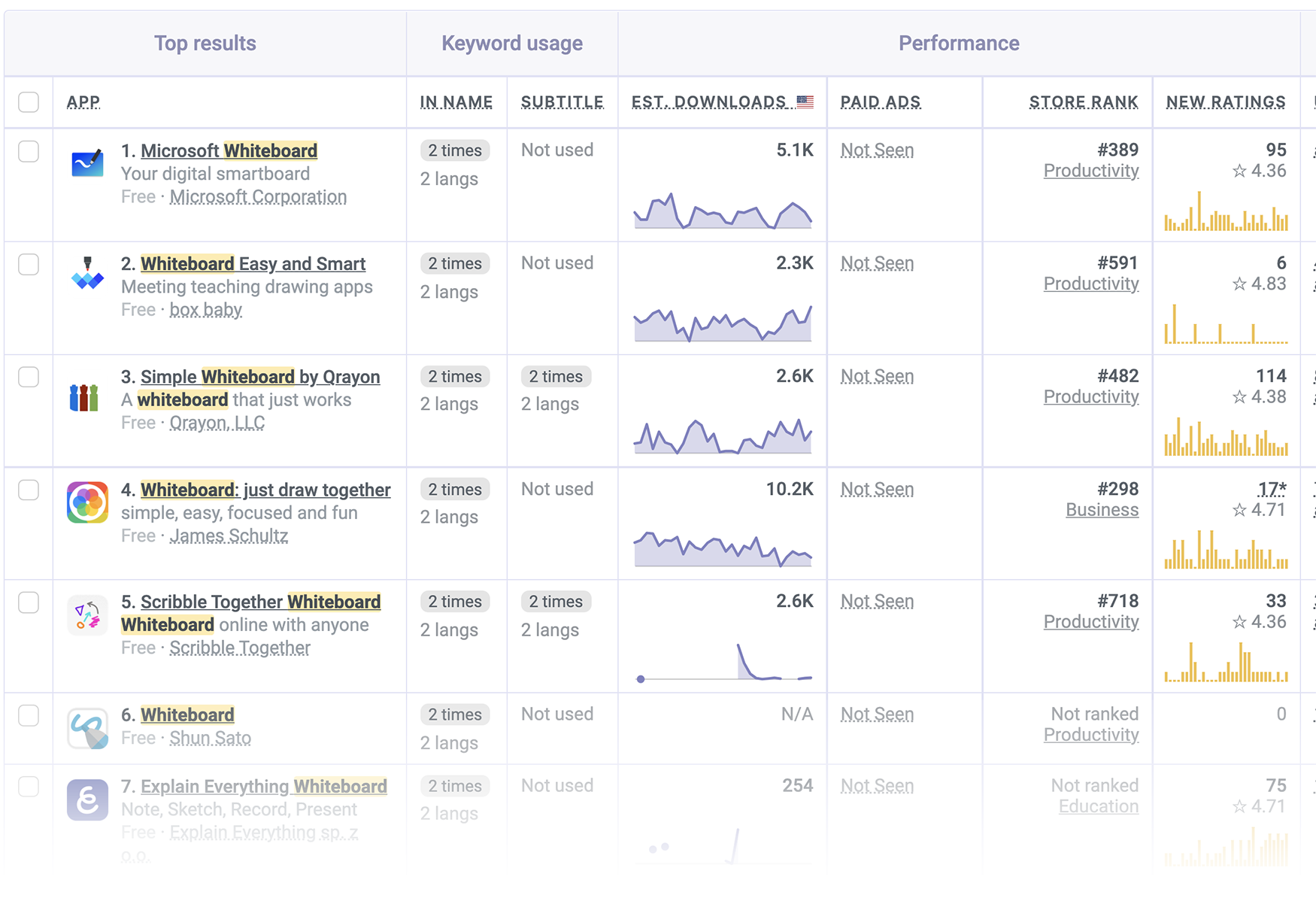Viewport: 1316px width, 898px height.
Task: Click the colorful just draw together icon
Action: click(x=87, y=502)
